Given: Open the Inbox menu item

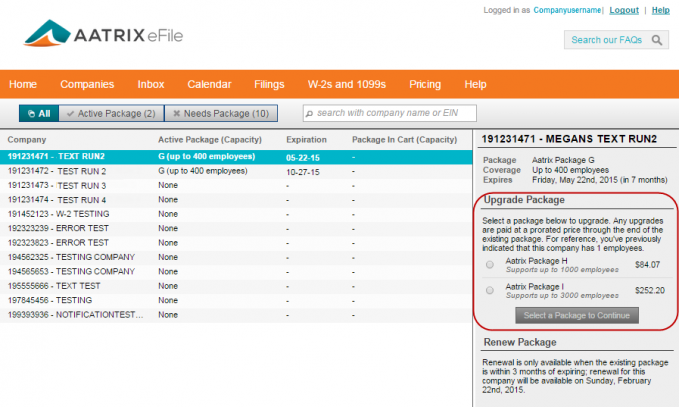Looking at the screenshot, I should 151,84.
